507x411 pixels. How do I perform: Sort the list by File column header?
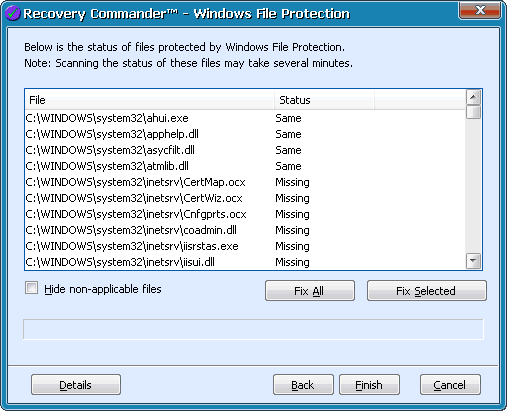(149, 100)
